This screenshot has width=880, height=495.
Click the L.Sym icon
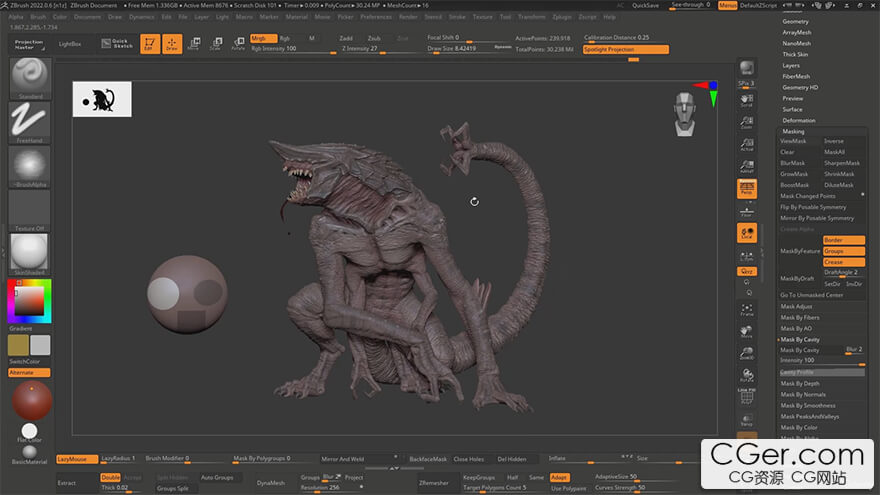click(x=746, y=256)
